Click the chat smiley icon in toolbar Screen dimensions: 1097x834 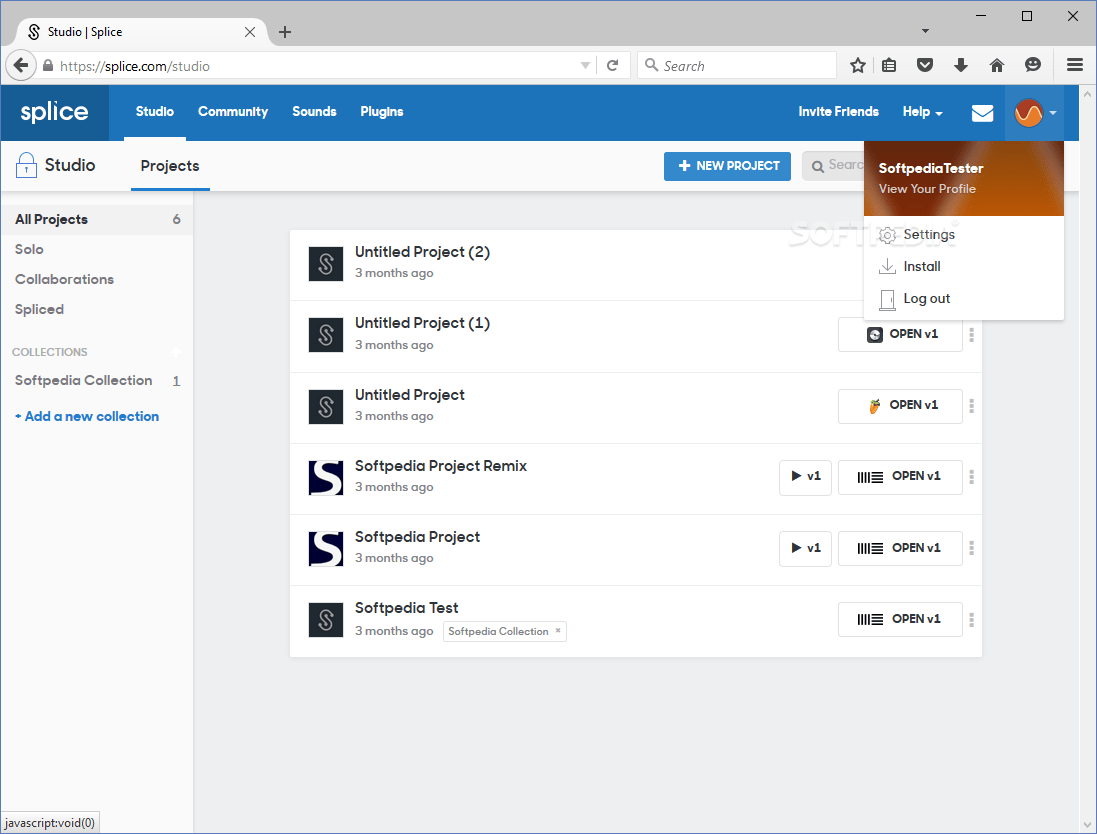coord(1033,65)
